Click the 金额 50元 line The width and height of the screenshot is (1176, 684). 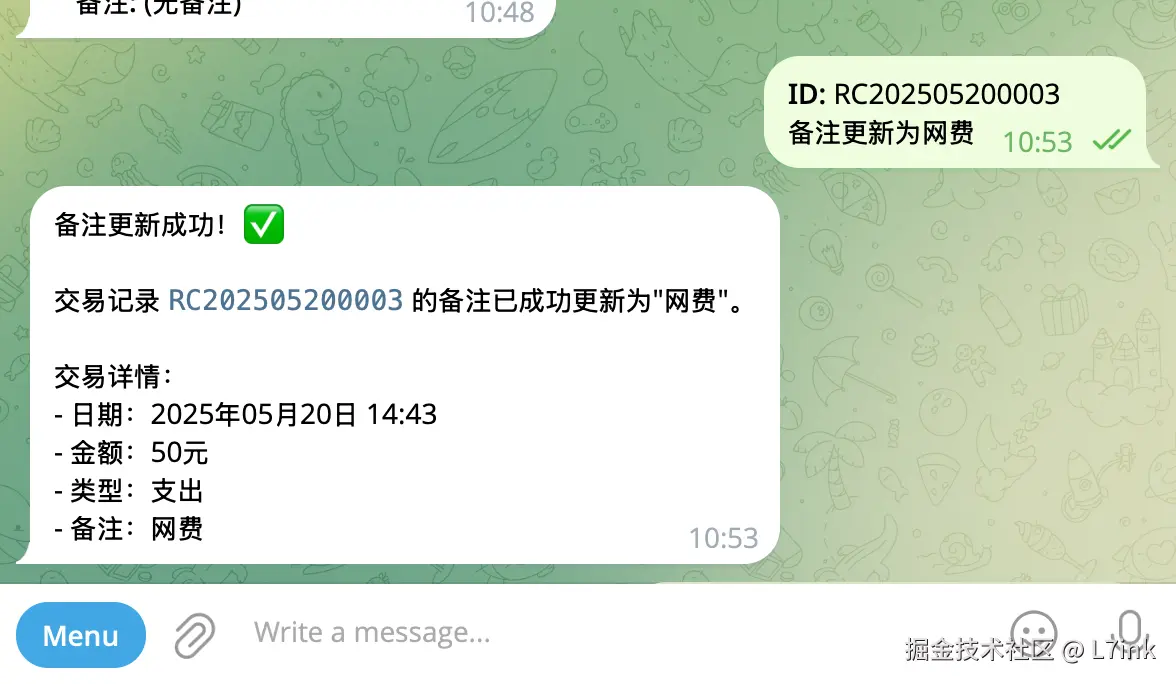[131, 453]
